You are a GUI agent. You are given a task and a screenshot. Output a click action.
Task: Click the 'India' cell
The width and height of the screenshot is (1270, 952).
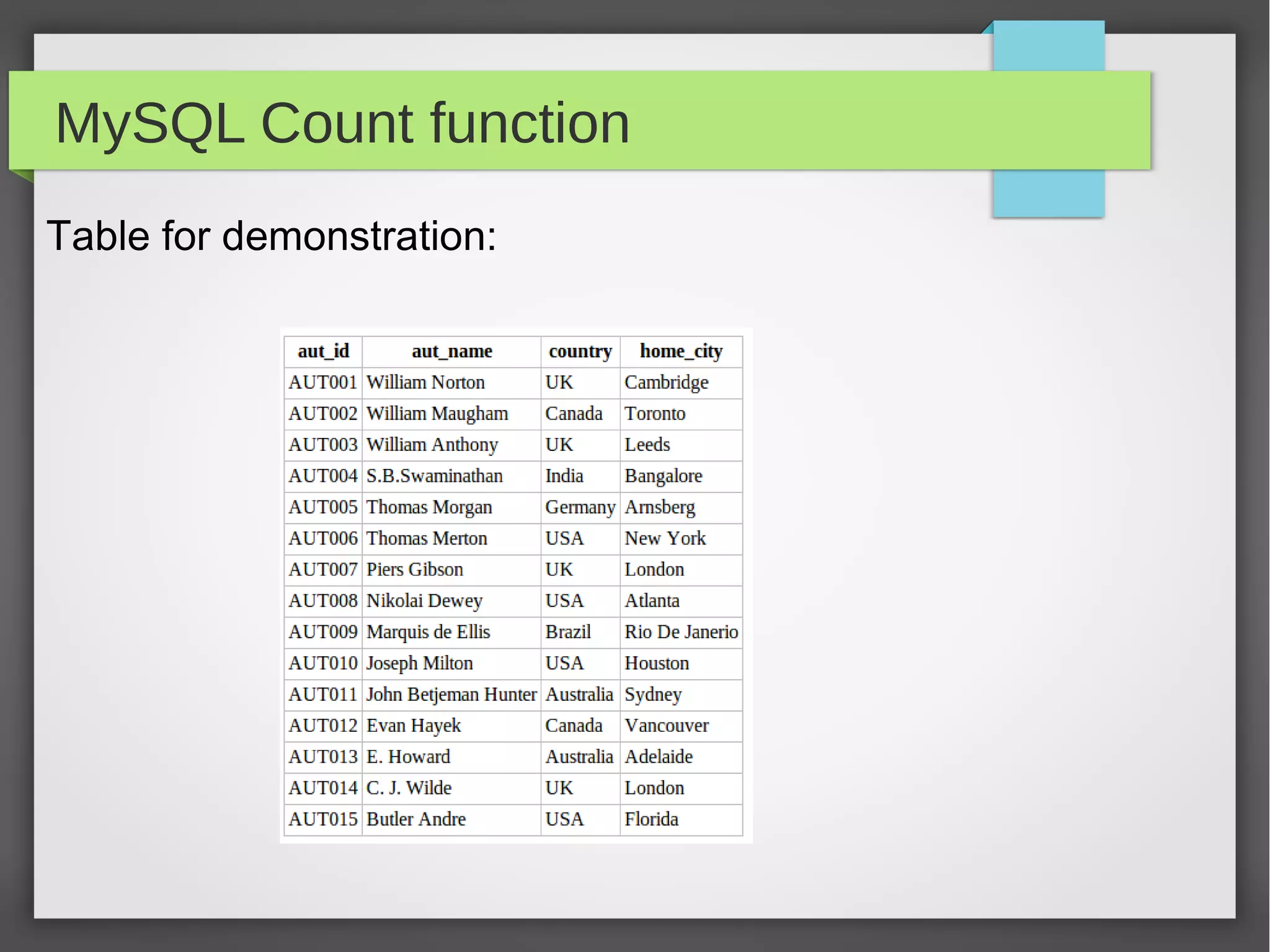pyautogui.click(x=580, y=476)
